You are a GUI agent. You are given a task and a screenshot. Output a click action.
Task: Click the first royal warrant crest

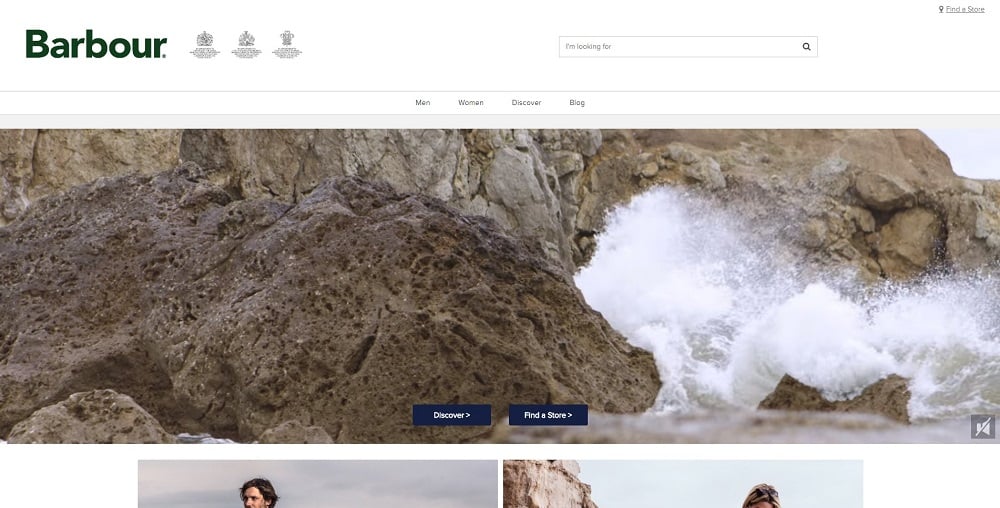205,45
